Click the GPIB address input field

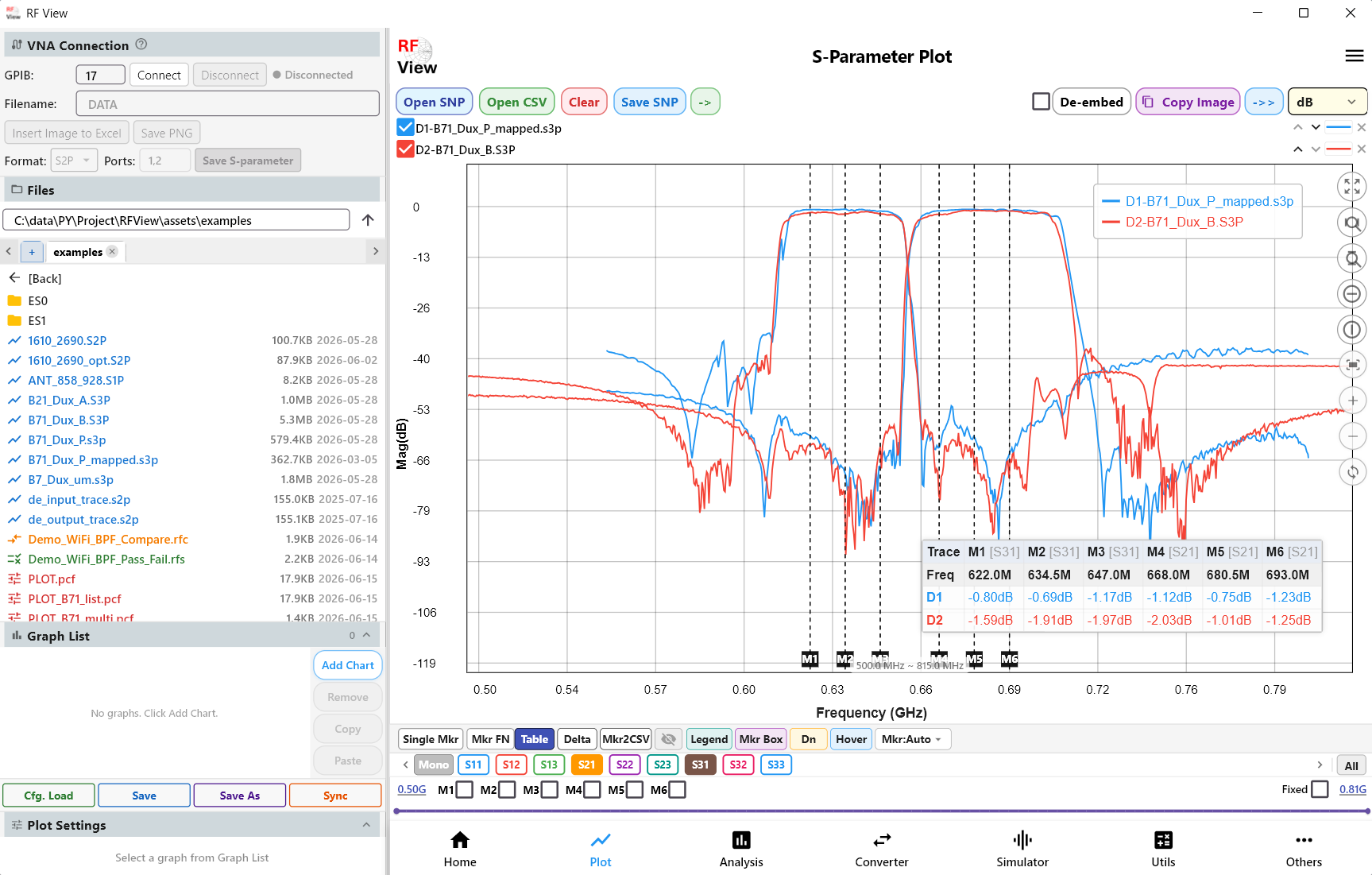point(100,75)
